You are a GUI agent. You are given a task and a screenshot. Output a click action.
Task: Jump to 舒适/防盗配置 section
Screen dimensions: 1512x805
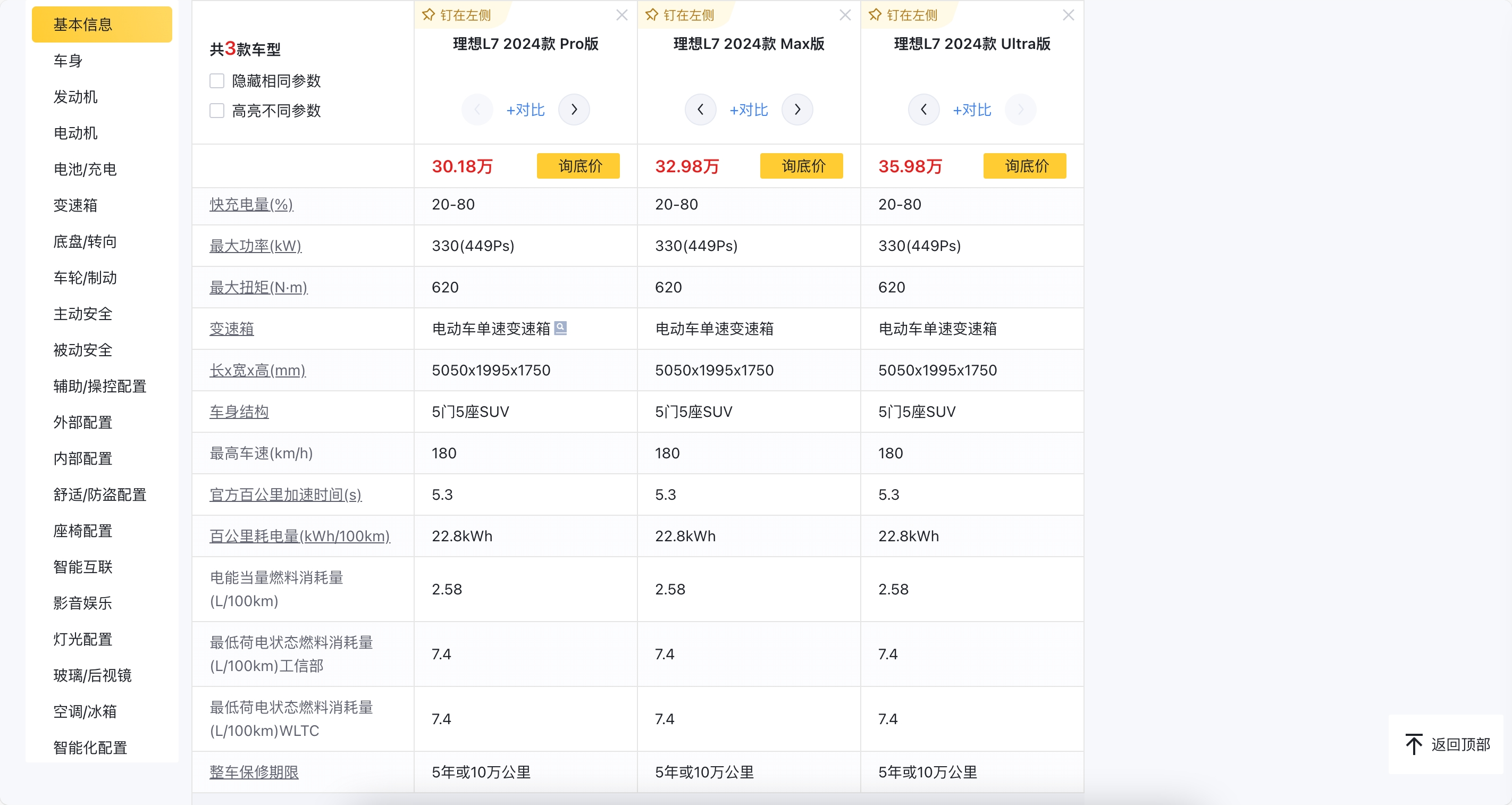tap(100, 495)
